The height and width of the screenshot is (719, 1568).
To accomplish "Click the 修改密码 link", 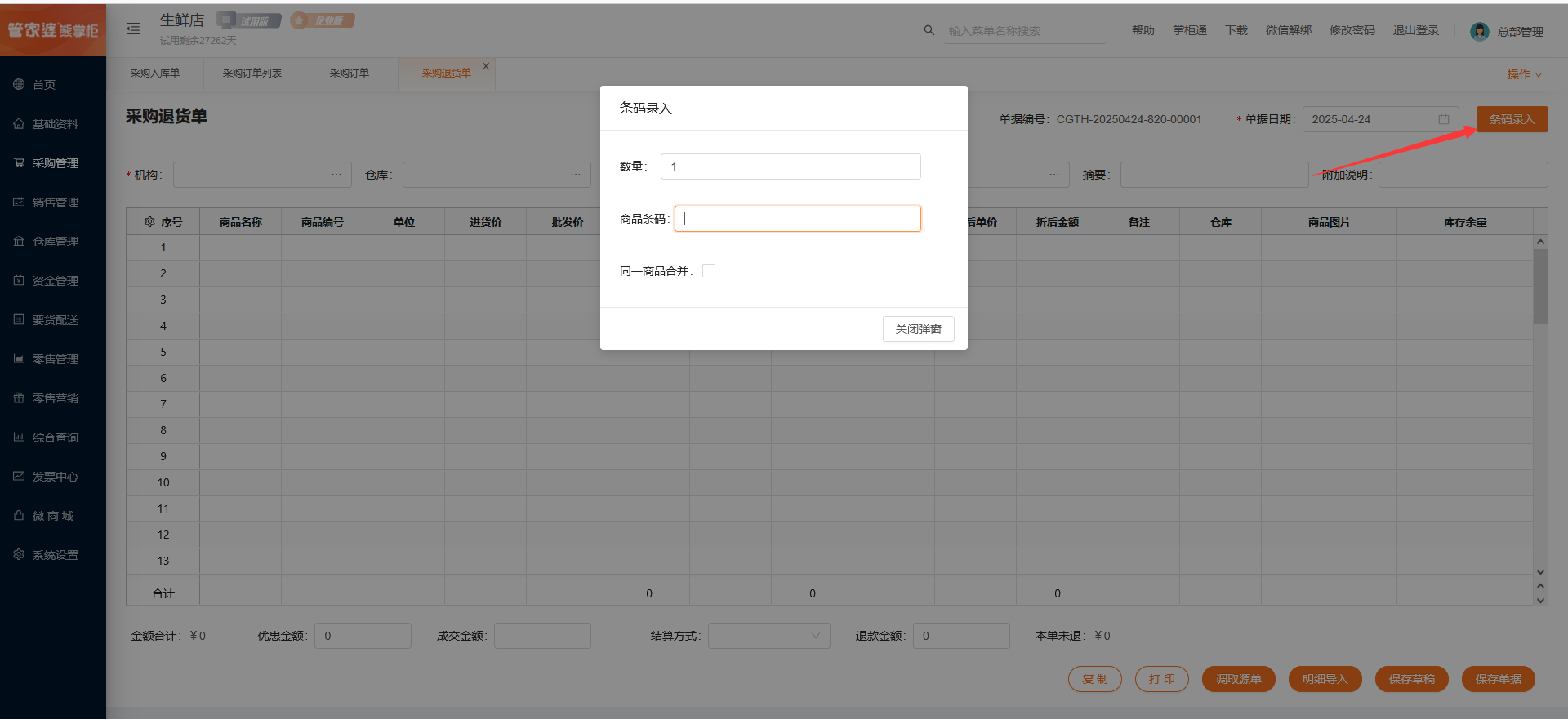I will (x=1352, y=30).
